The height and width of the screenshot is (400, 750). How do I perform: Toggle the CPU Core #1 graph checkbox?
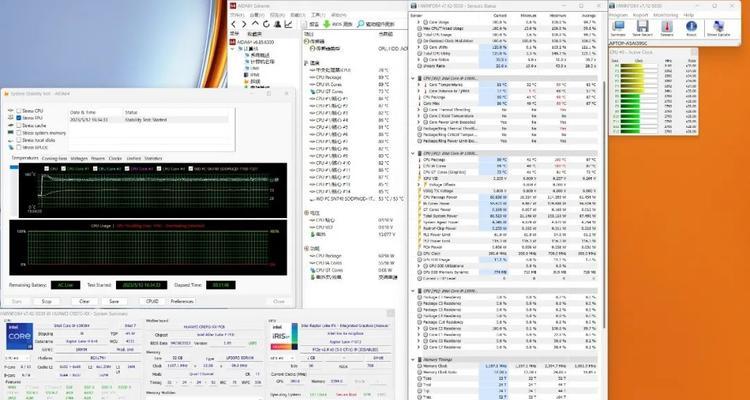coord(64,168)
